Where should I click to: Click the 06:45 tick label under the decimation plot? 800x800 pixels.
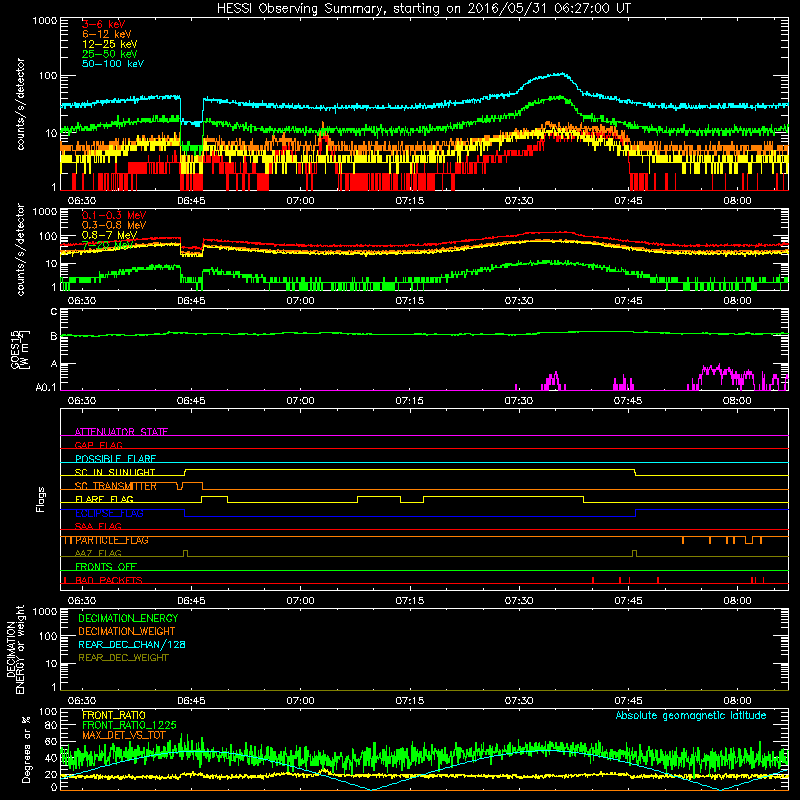click(x=191, y=701)
